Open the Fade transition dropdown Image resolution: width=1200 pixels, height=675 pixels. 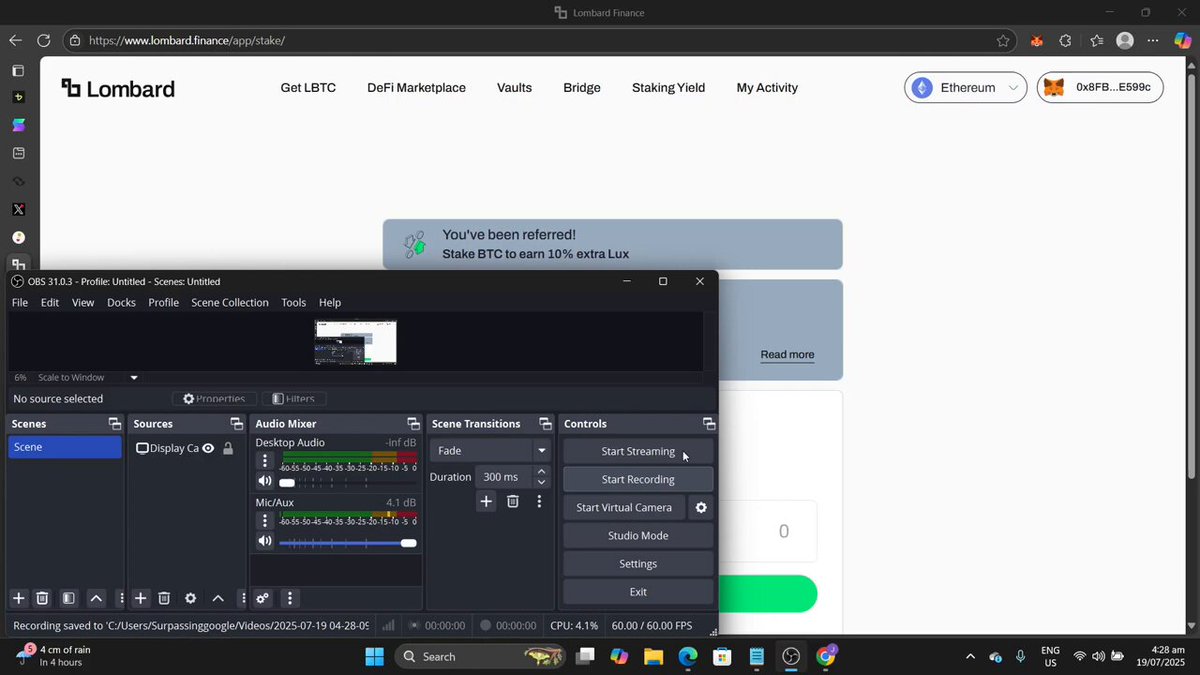491,451
